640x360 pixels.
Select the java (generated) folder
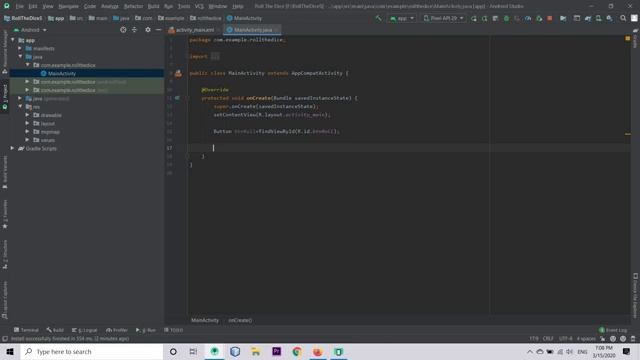[x=47, y=98]
